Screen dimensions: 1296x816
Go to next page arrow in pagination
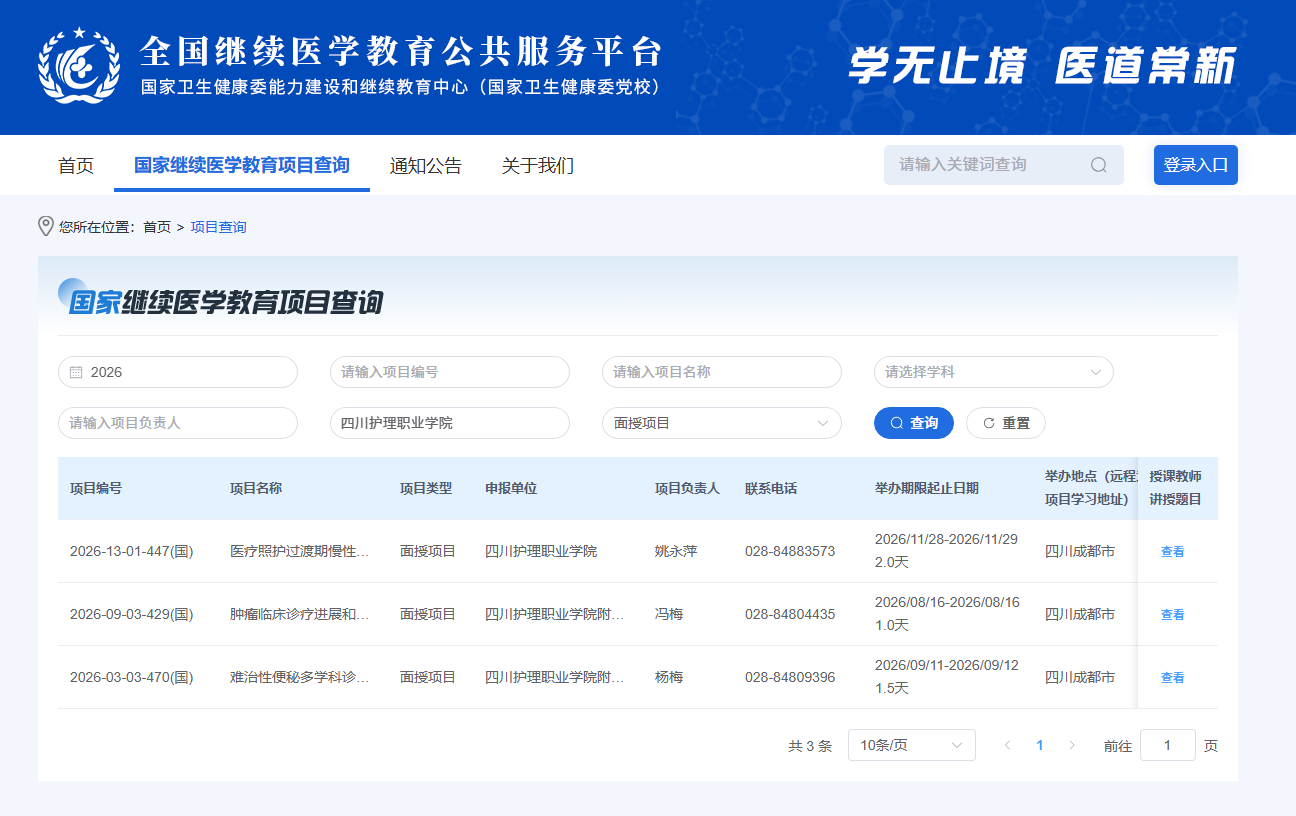tap(1072, 745)
